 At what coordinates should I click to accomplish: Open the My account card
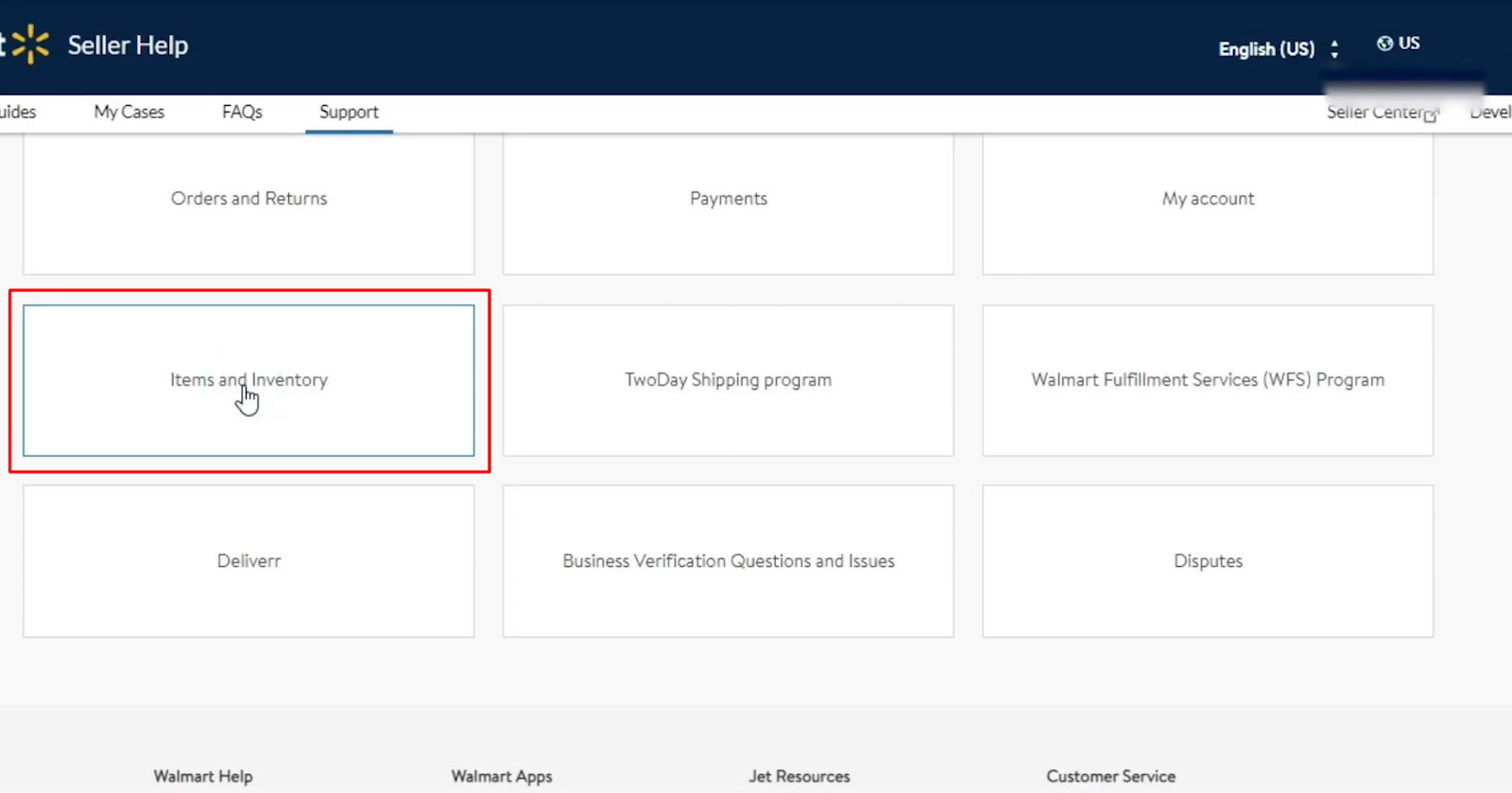point(1208,203)
